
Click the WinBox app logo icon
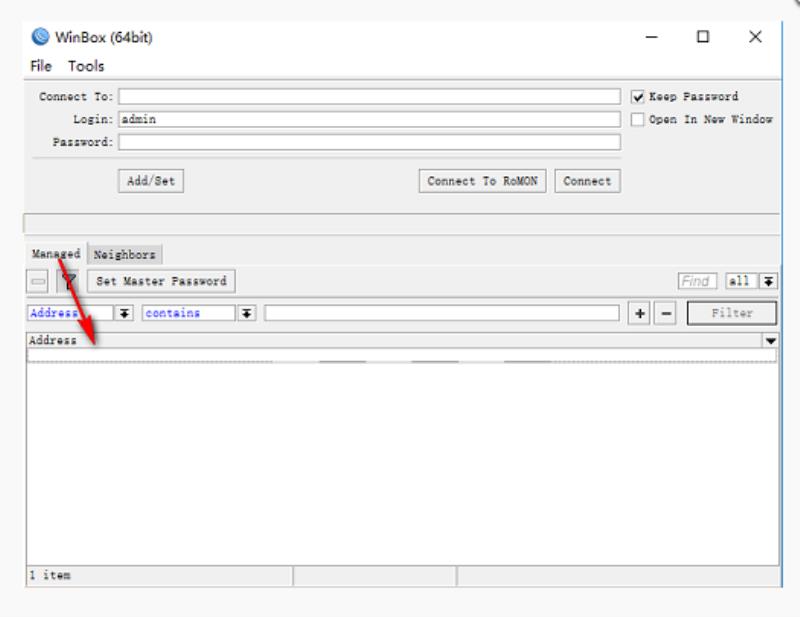pyautogui.click(x=40, y=37)
